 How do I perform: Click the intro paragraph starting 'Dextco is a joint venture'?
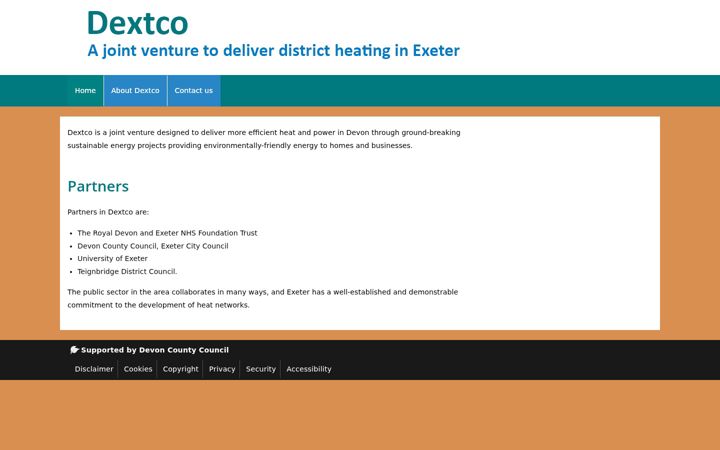click(x=264, y=139)
